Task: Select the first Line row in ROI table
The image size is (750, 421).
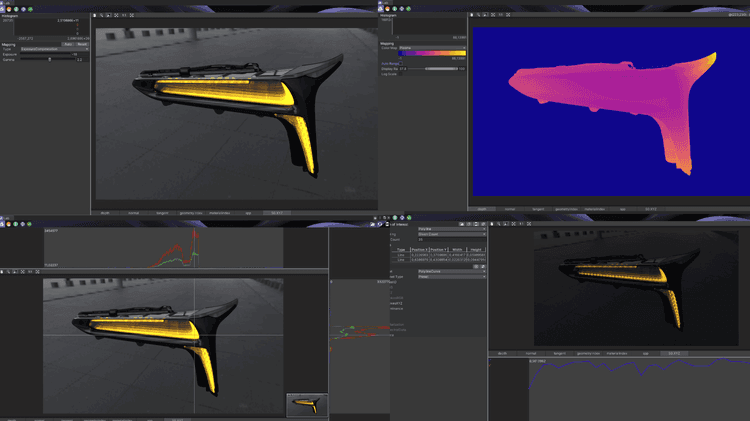Action: [x=438, y=255]
